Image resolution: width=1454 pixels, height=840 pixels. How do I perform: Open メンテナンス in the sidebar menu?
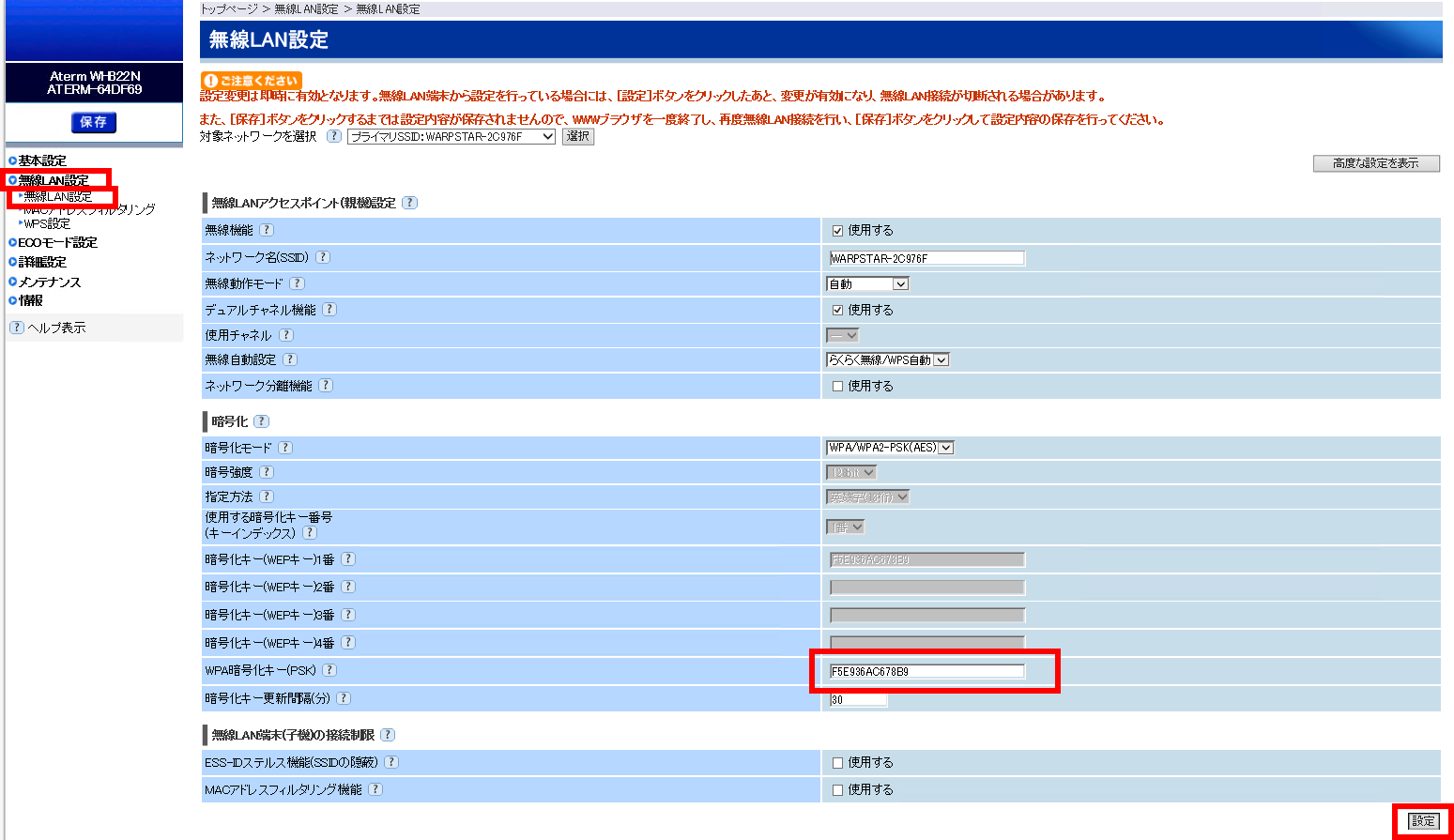pos(49,282)
